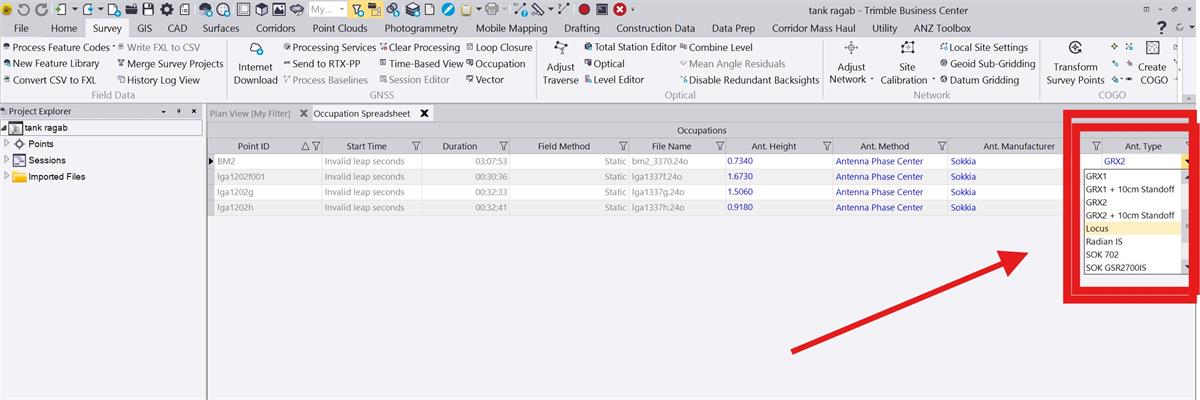
Task: Click Datum Gridding
Action: 978,80
